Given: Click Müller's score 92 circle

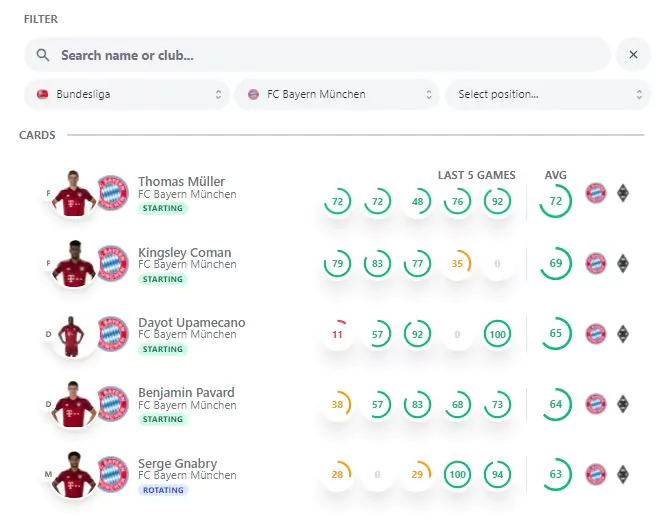Looking at the screenshot, I should 497,201.
